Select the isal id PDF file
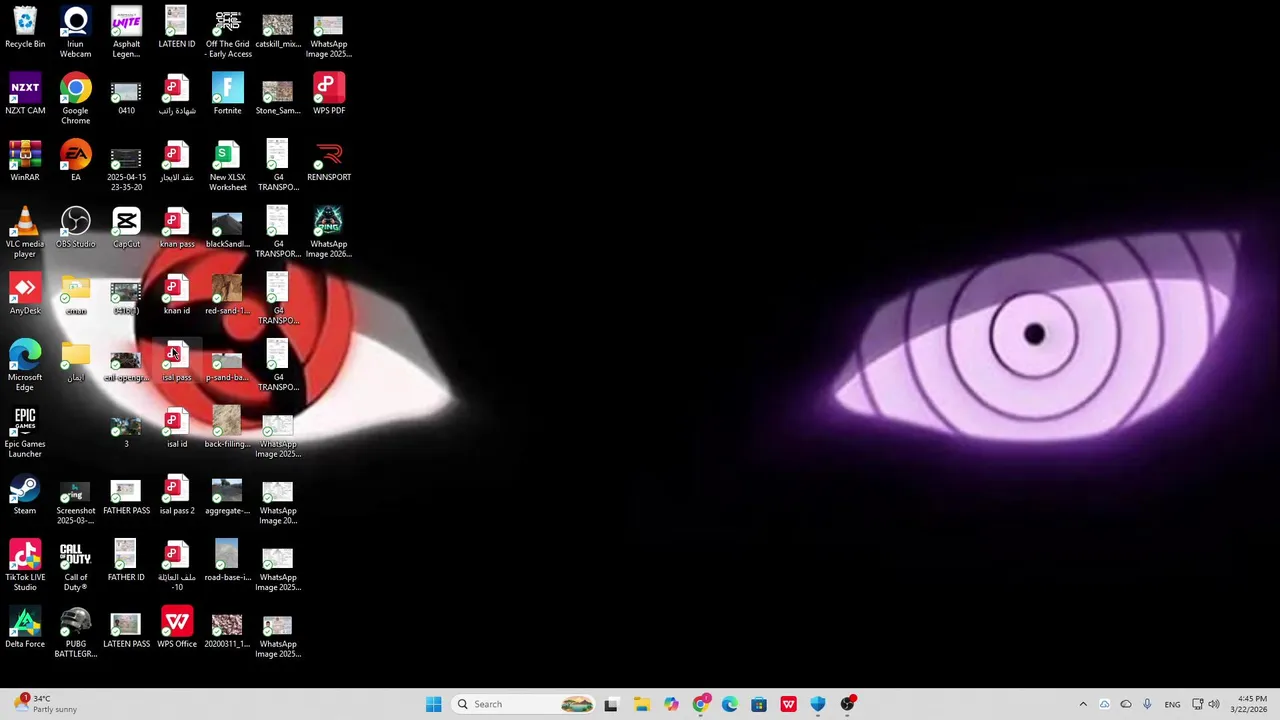Viewport: 1280px width, 720px height. tap(177, 428)
